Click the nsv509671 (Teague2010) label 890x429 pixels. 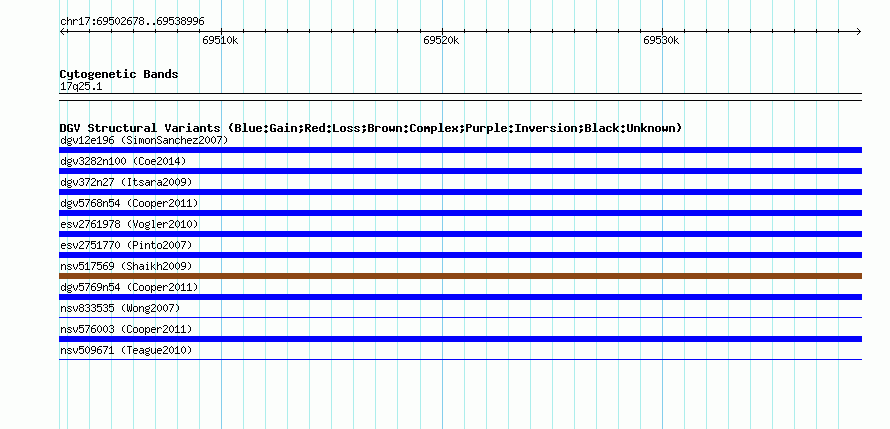(x=126, y=350)
